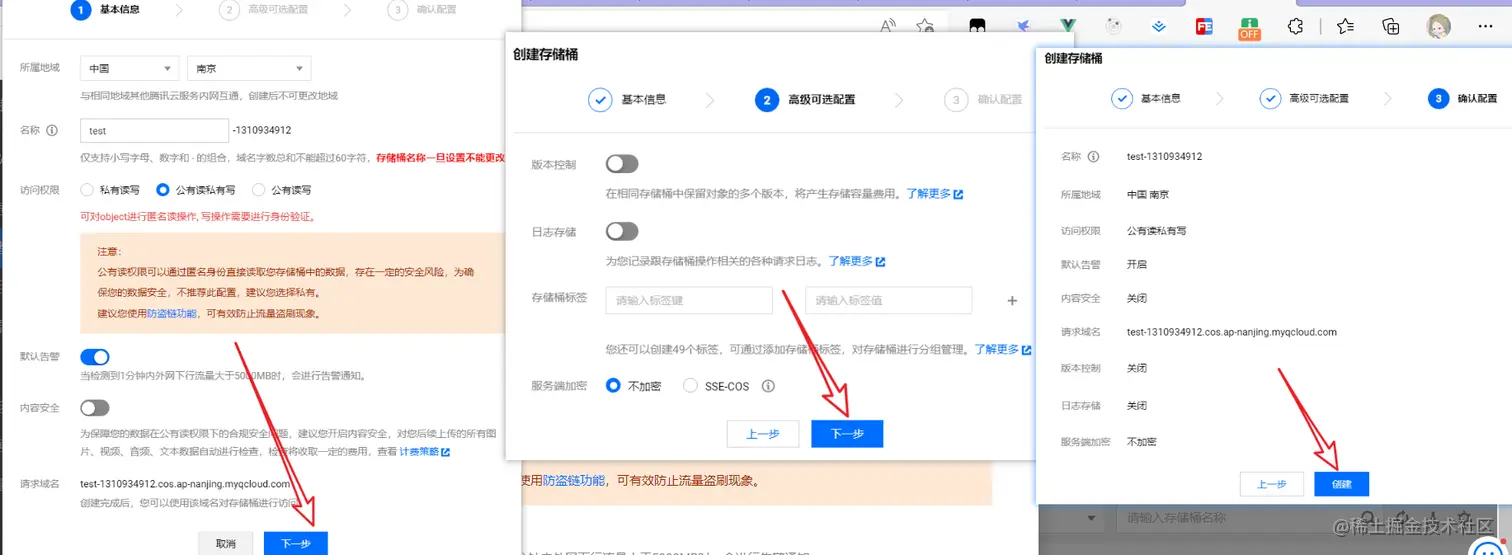Click the red FE extension icon
Viewport: 1512px width, 555px height.
click(1205, 27)
